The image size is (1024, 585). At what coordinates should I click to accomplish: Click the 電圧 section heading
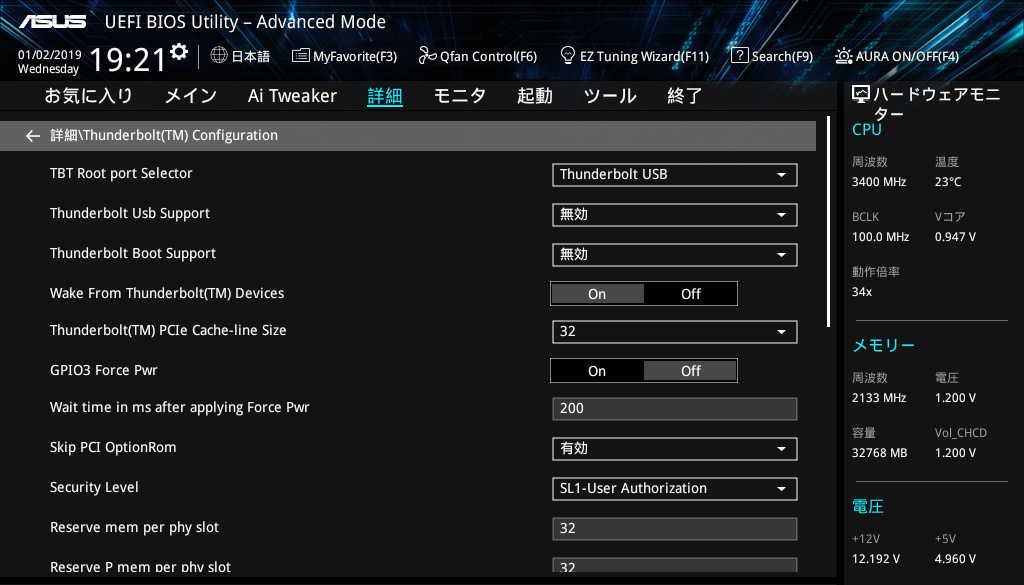868,507
